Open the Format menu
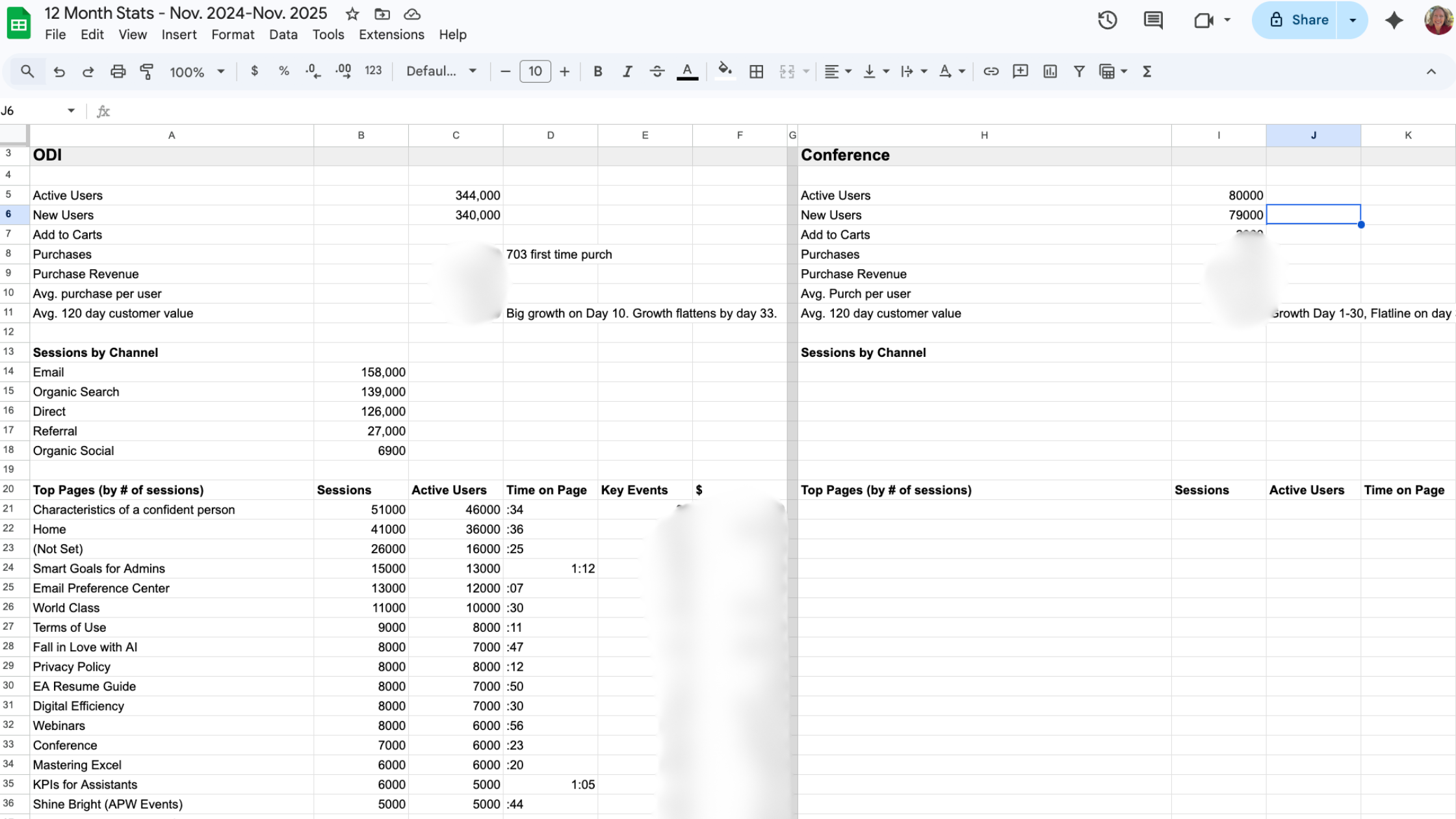 pos(233,34)
